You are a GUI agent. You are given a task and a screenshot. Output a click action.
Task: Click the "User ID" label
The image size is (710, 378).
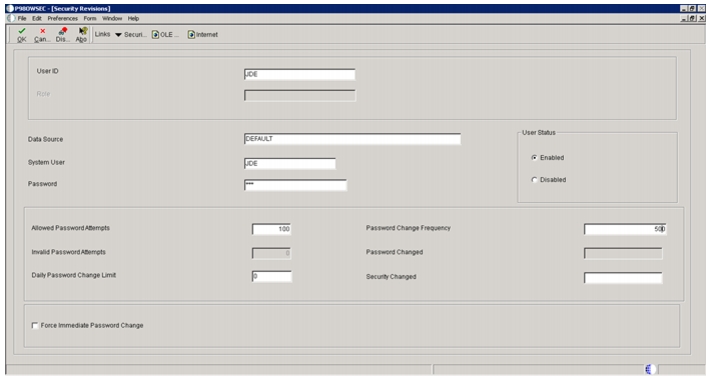48,71
